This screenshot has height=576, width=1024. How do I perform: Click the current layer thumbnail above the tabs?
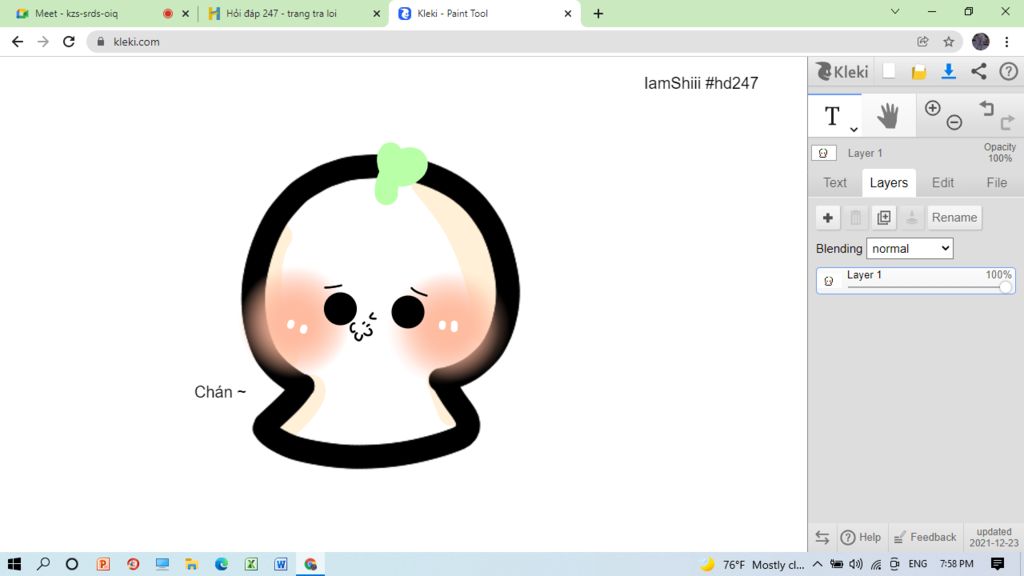[824, 153]
